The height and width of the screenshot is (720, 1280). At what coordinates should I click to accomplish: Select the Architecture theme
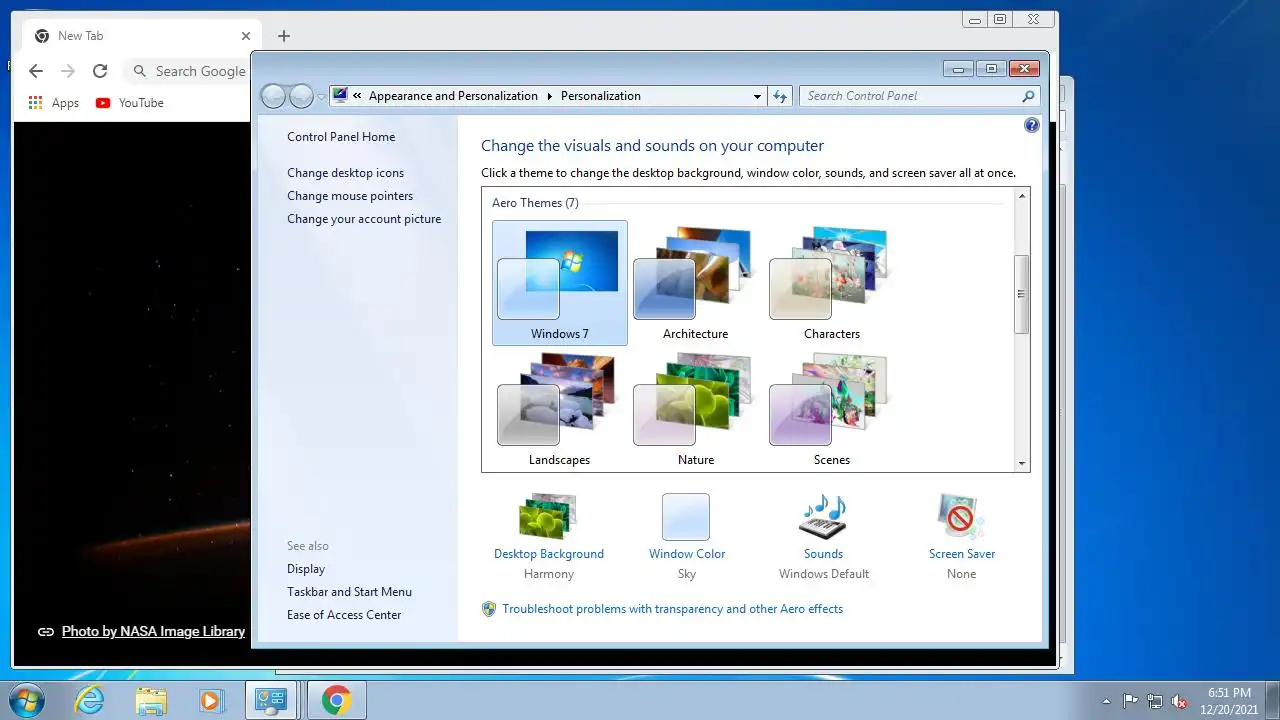pos(695,283)
